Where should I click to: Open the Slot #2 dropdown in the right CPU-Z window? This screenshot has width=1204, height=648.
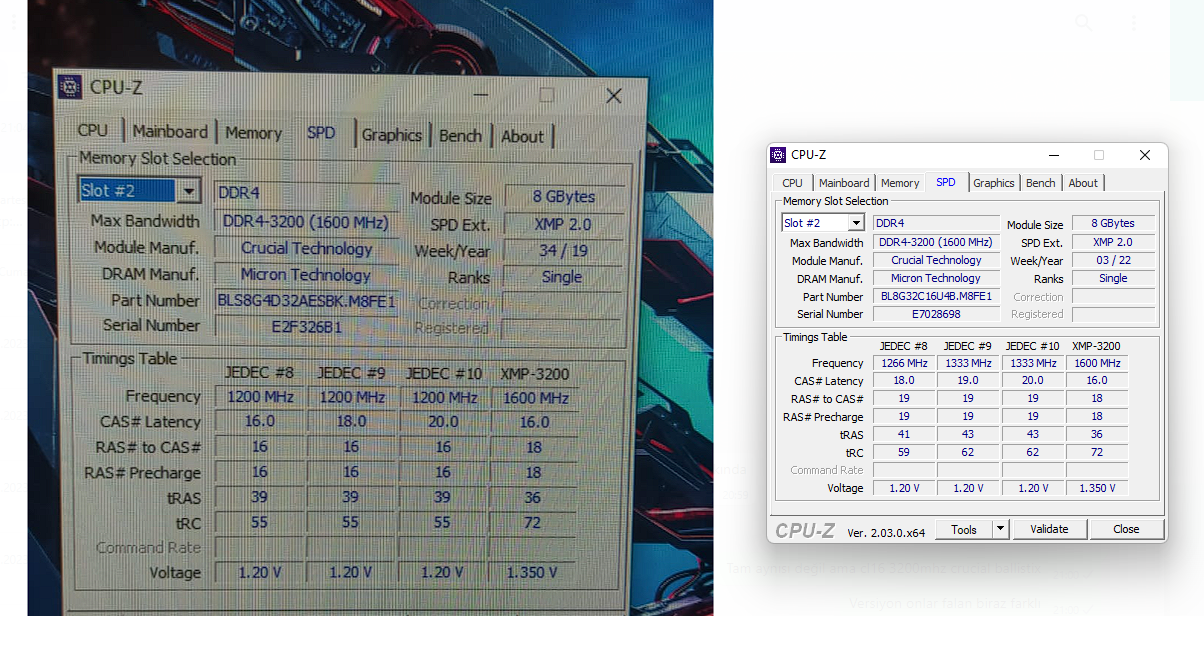click(x=856, y=223)
